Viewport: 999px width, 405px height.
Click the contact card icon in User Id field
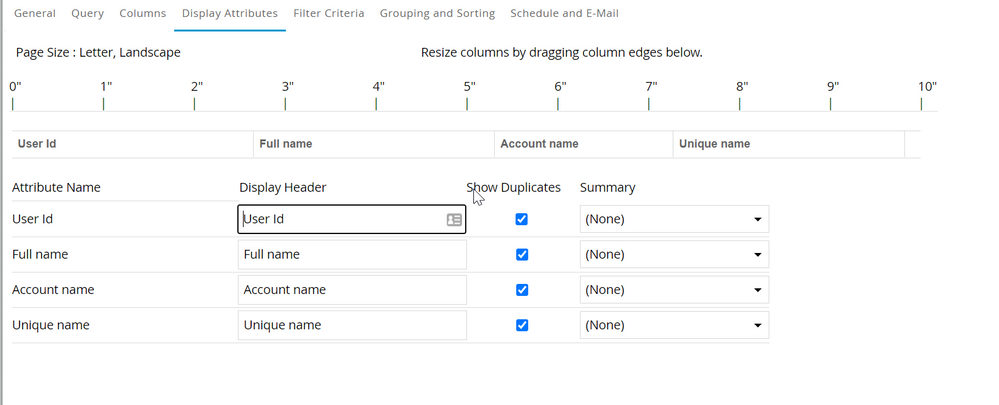pos(454,220)
